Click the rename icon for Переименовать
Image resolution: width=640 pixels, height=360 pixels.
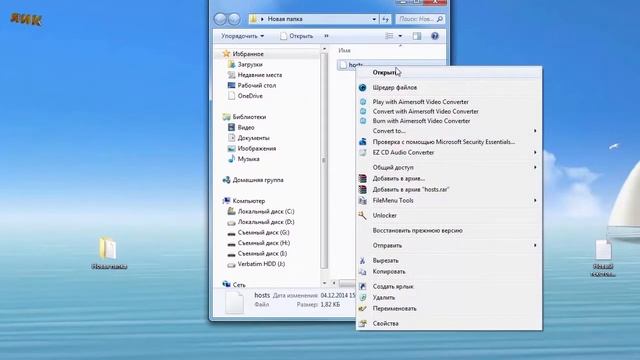362,309
